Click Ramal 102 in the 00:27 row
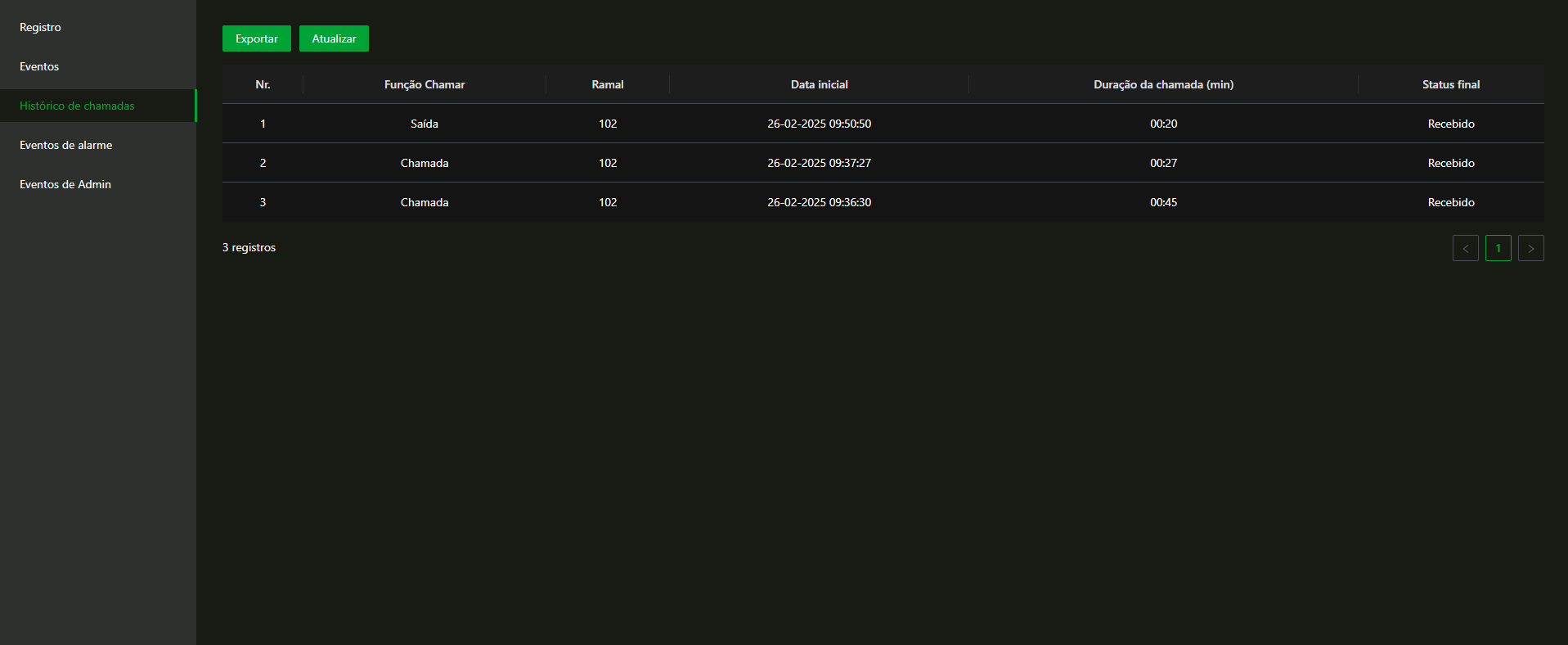 [x=608, y=163]
